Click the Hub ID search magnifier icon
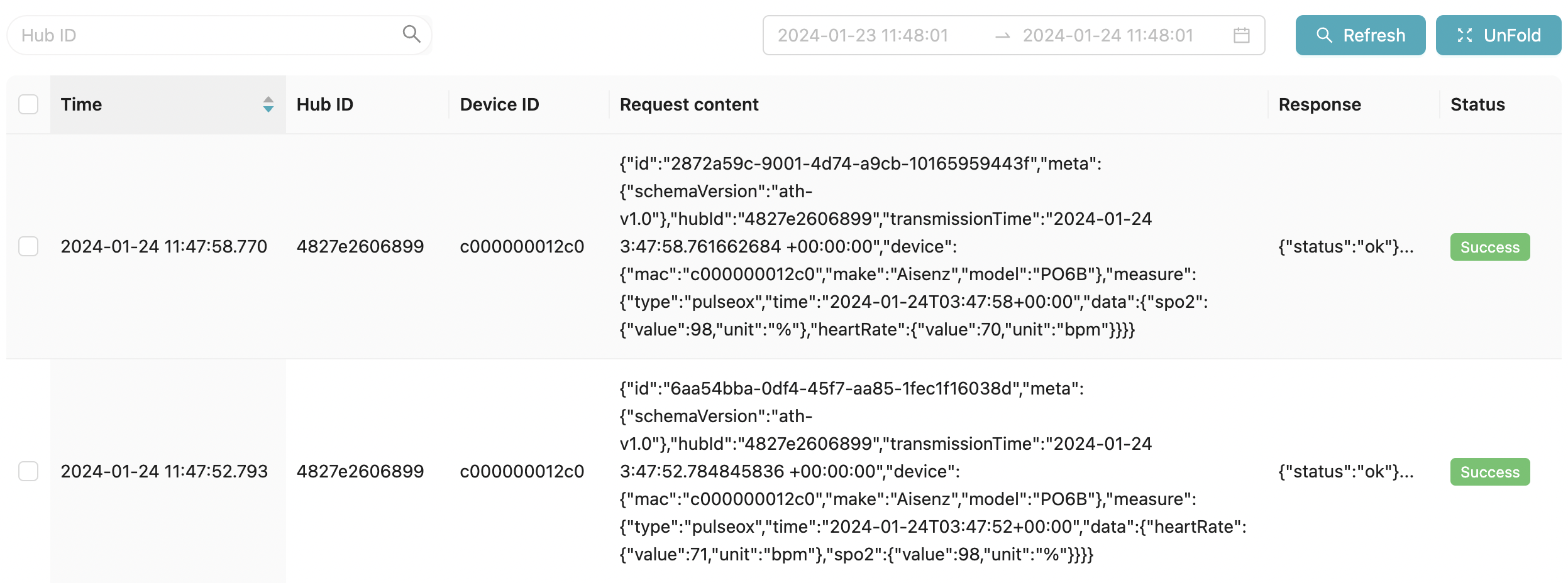1568x583 pixels. click(411, 34)
